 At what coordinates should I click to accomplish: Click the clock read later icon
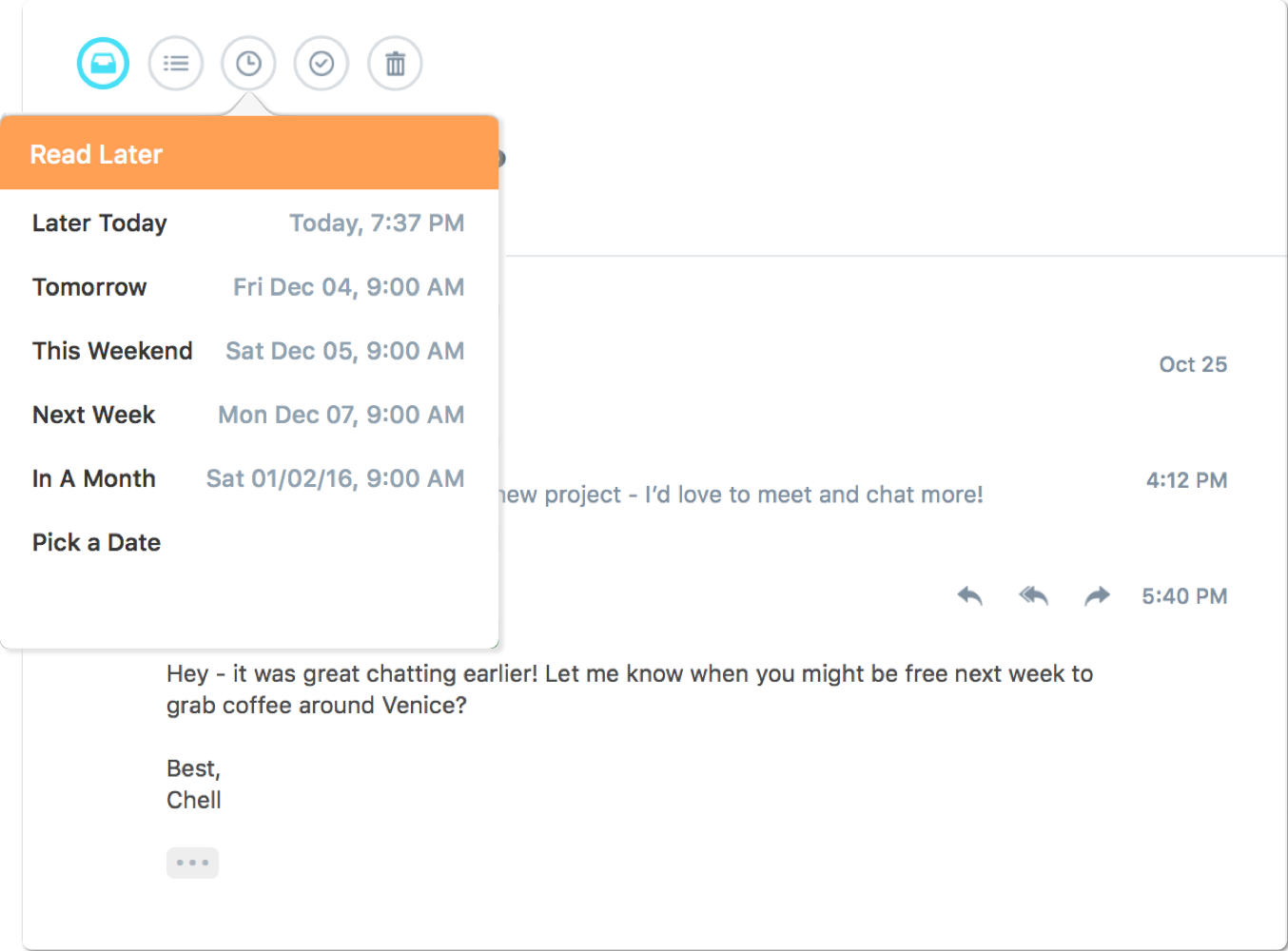(x=248, y=64)
